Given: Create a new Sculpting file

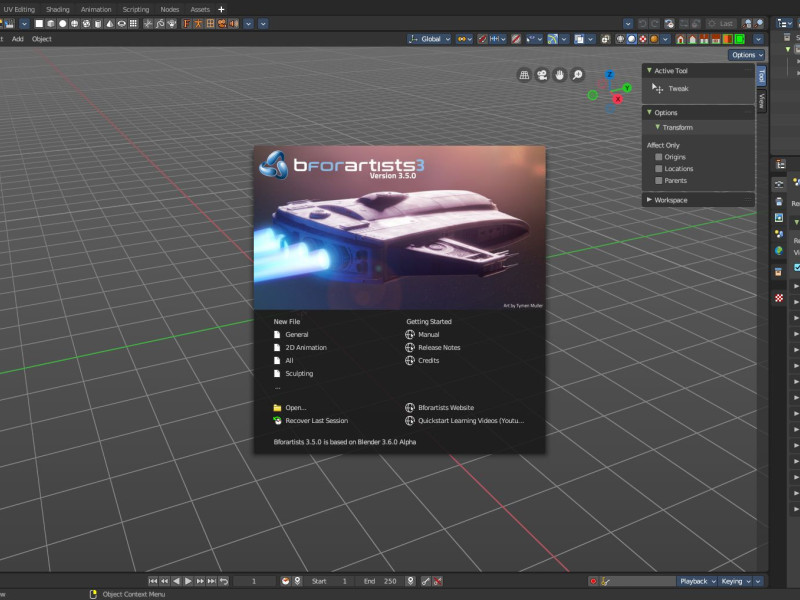Looking at the screenshot, I should pos(299,373).
